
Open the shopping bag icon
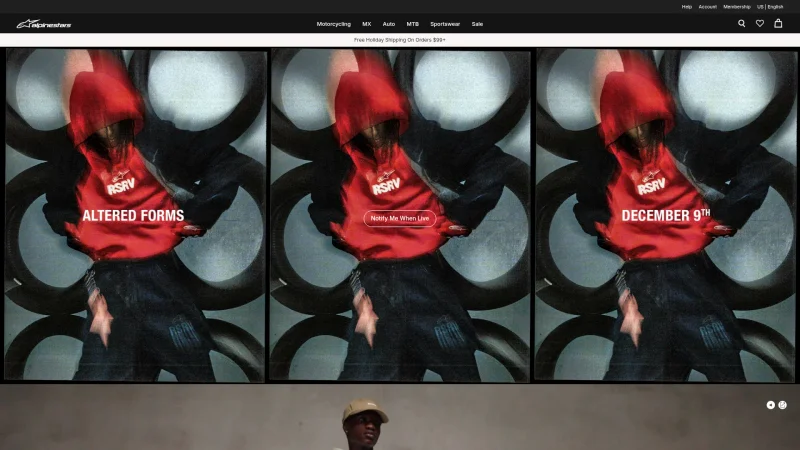coord(778,23)
